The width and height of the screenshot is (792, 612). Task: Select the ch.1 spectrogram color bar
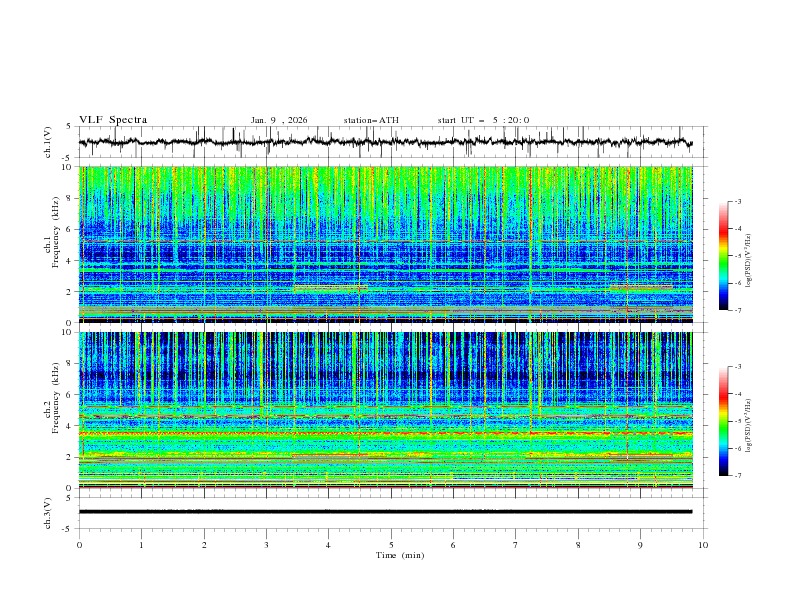tap(723, 256)
